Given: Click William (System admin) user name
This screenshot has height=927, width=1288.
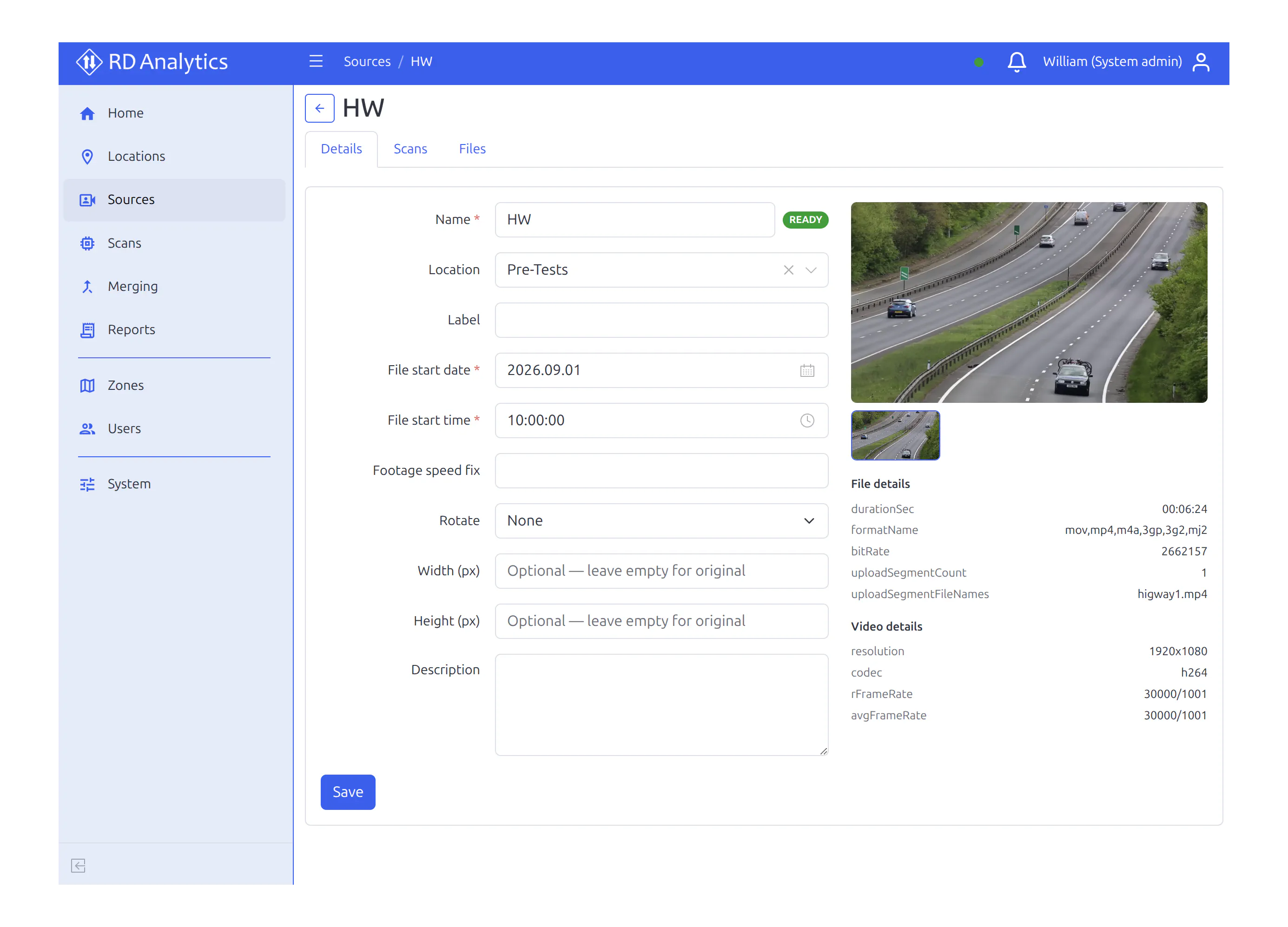Looking at the screenshot, I should [1112, 61].
